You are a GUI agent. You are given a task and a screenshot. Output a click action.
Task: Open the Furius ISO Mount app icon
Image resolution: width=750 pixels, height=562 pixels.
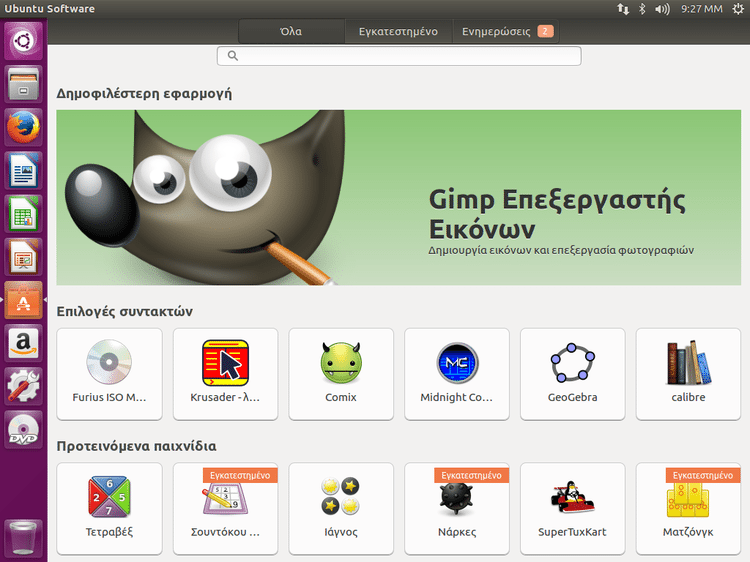[109, 362]
